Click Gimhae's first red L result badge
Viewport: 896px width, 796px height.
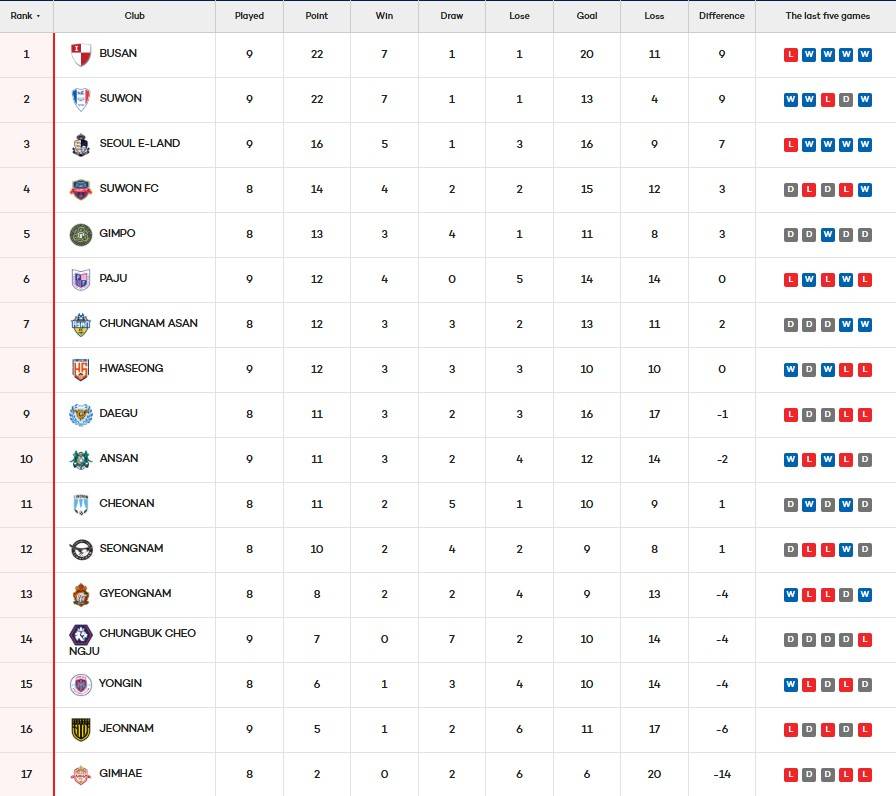coord(791,775)
